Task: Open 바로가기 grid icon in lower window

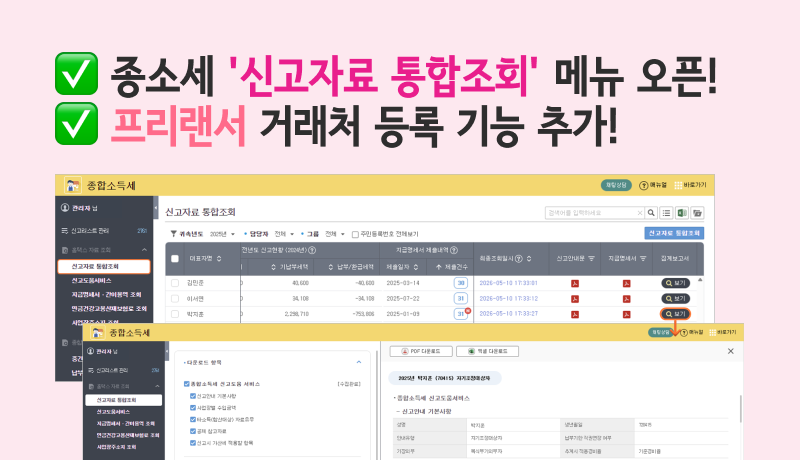Action: pyautogui.click(x=712, y=333)
